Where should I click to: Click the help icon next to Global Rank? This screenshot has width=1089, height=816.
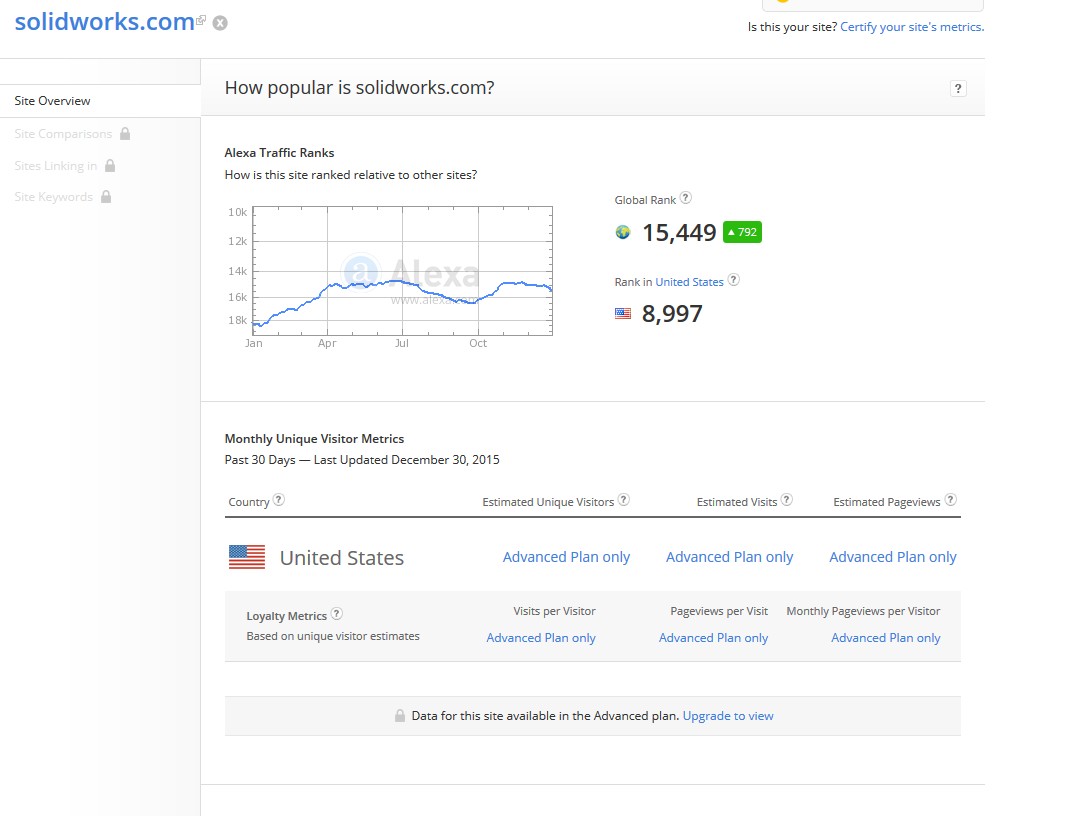pos(686,199)
